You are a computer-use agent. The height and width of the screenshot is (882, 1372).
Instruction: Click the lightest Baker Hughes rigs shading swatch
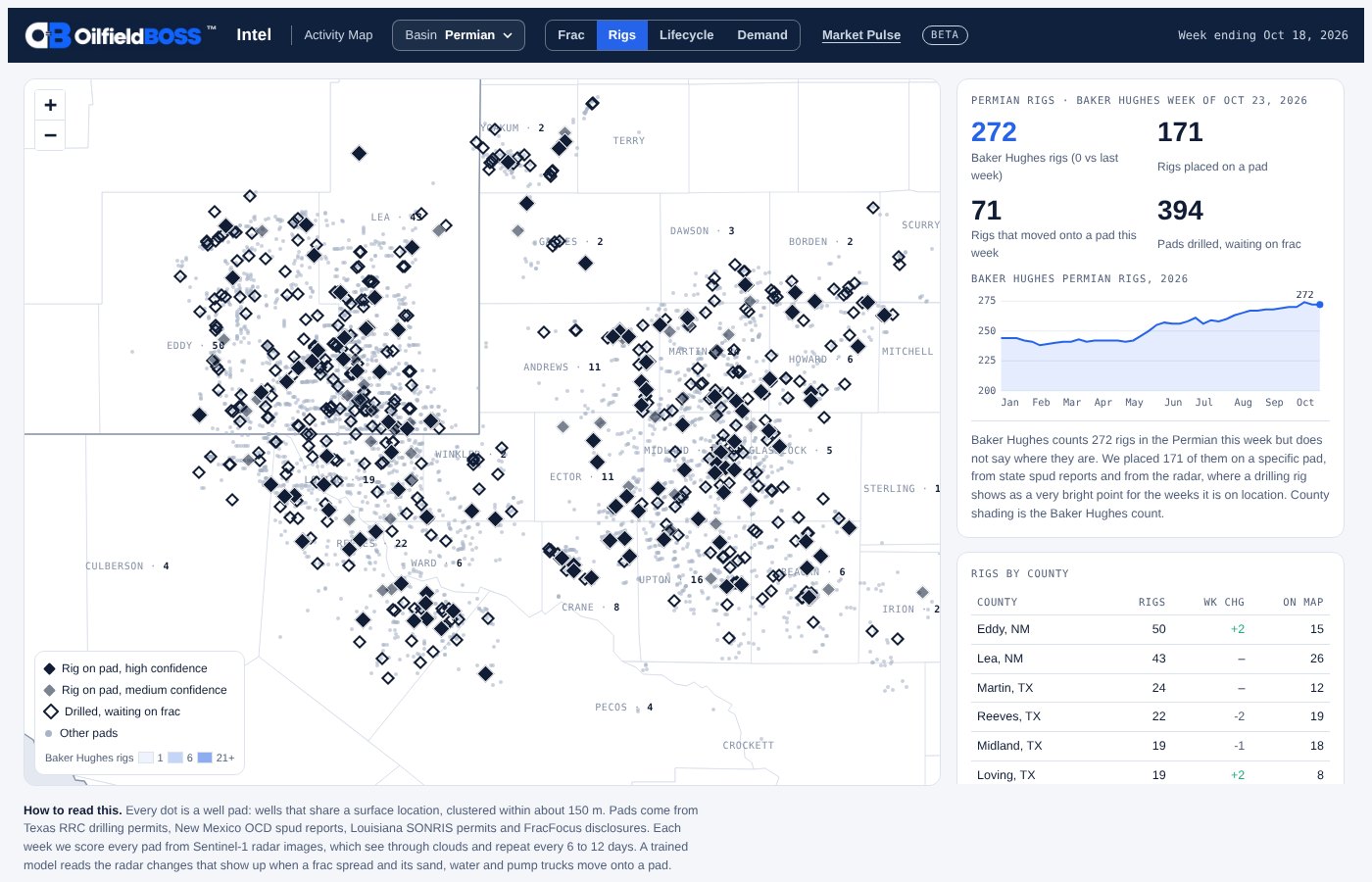coord(146,758)
